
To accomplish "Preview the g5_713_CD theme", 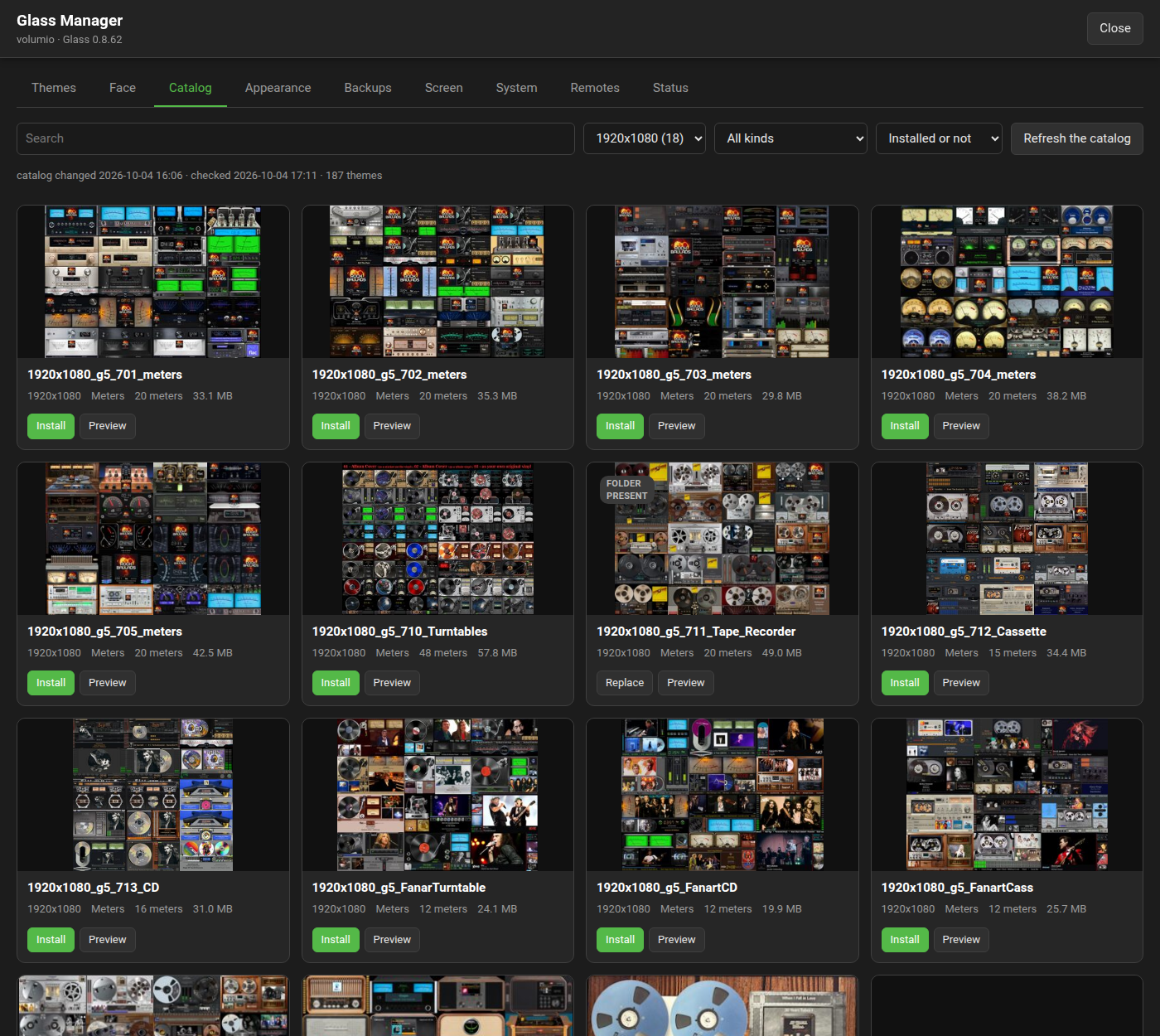I will coord(108,940).
